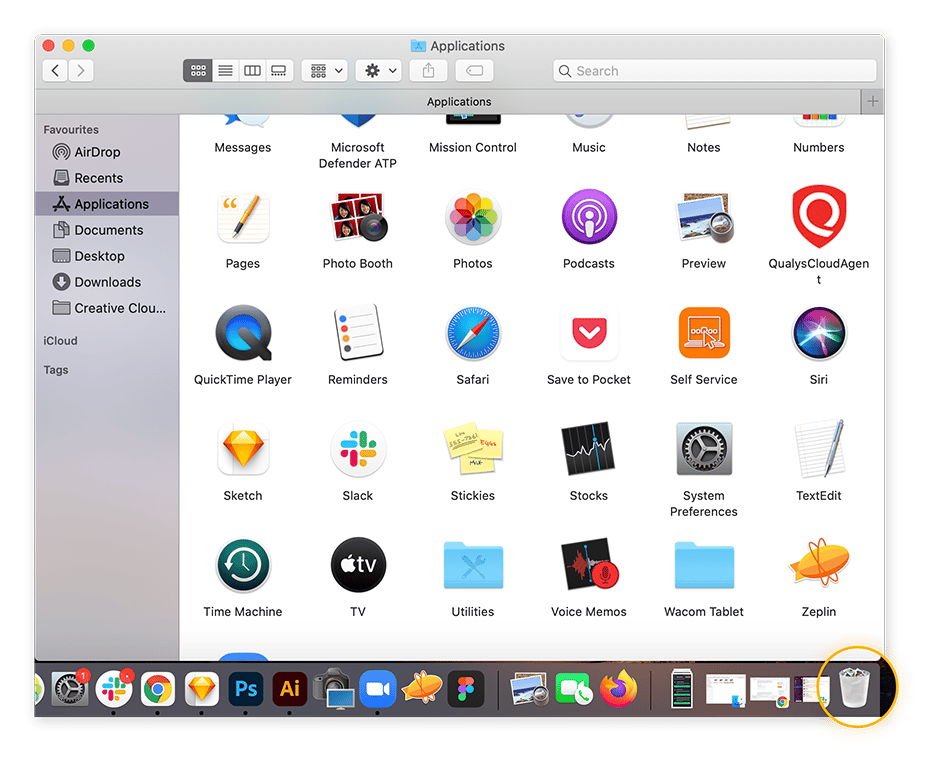This screenshot has height=757, width=928.
Task: Expand the group-by arrangement dropdown
Action: 324,71
